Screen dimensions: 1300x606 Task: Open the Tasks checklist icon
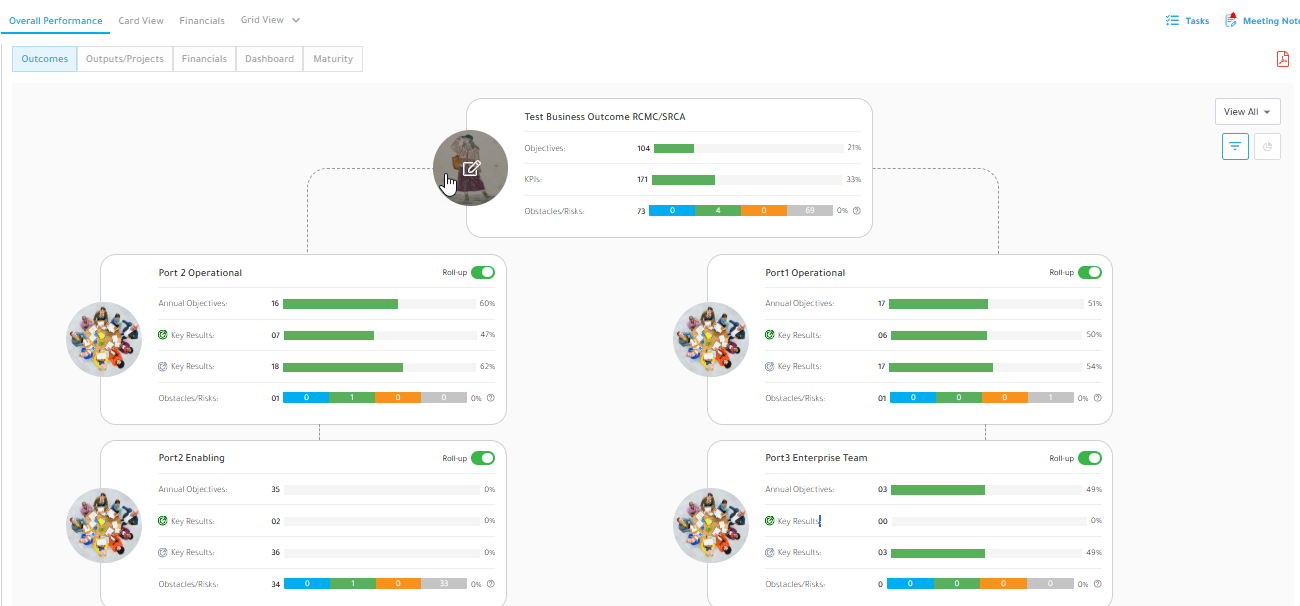[1172, 20]
